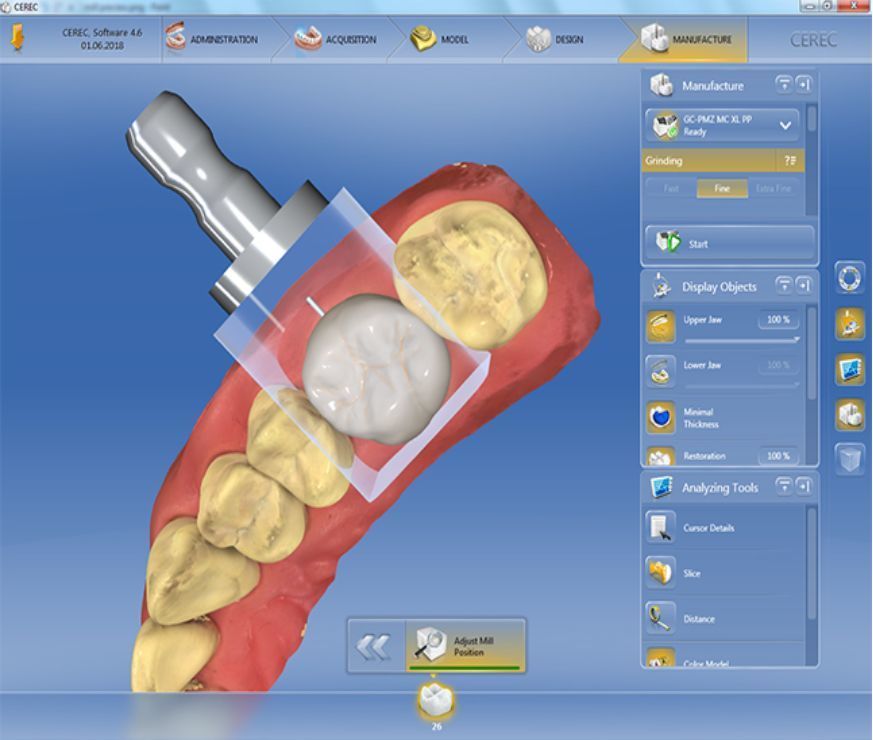
Task: Toggle Upper Jaw visibility
Action: [661, 326]
